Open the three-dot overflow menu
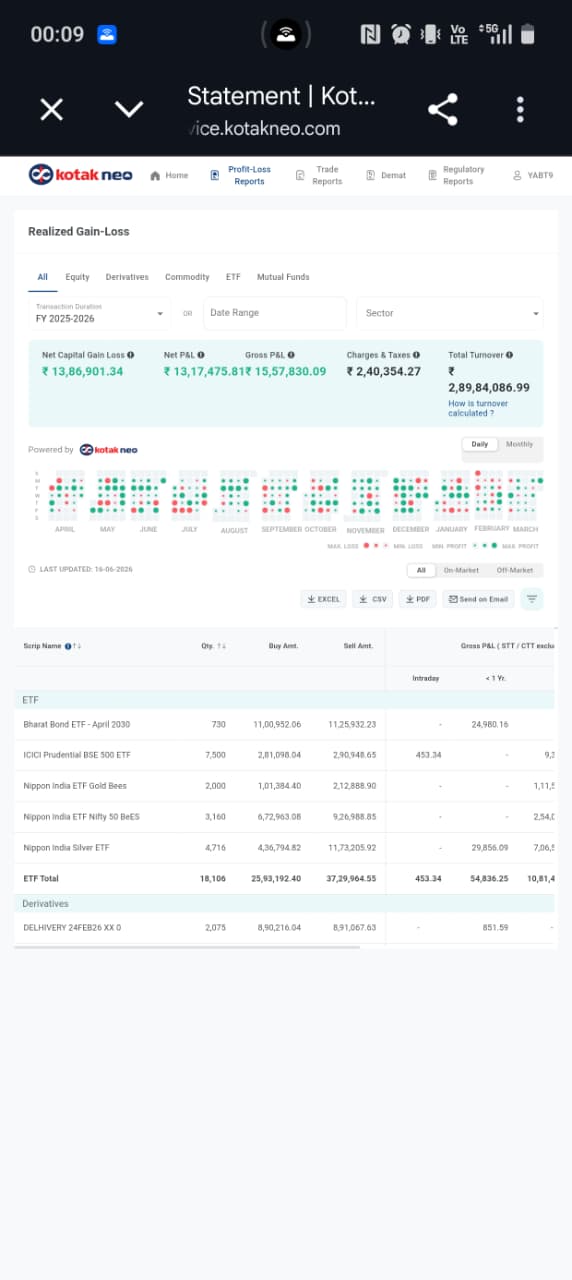Screen dimensions: 572x1280 pyautogui.click(x=520, y=110)
